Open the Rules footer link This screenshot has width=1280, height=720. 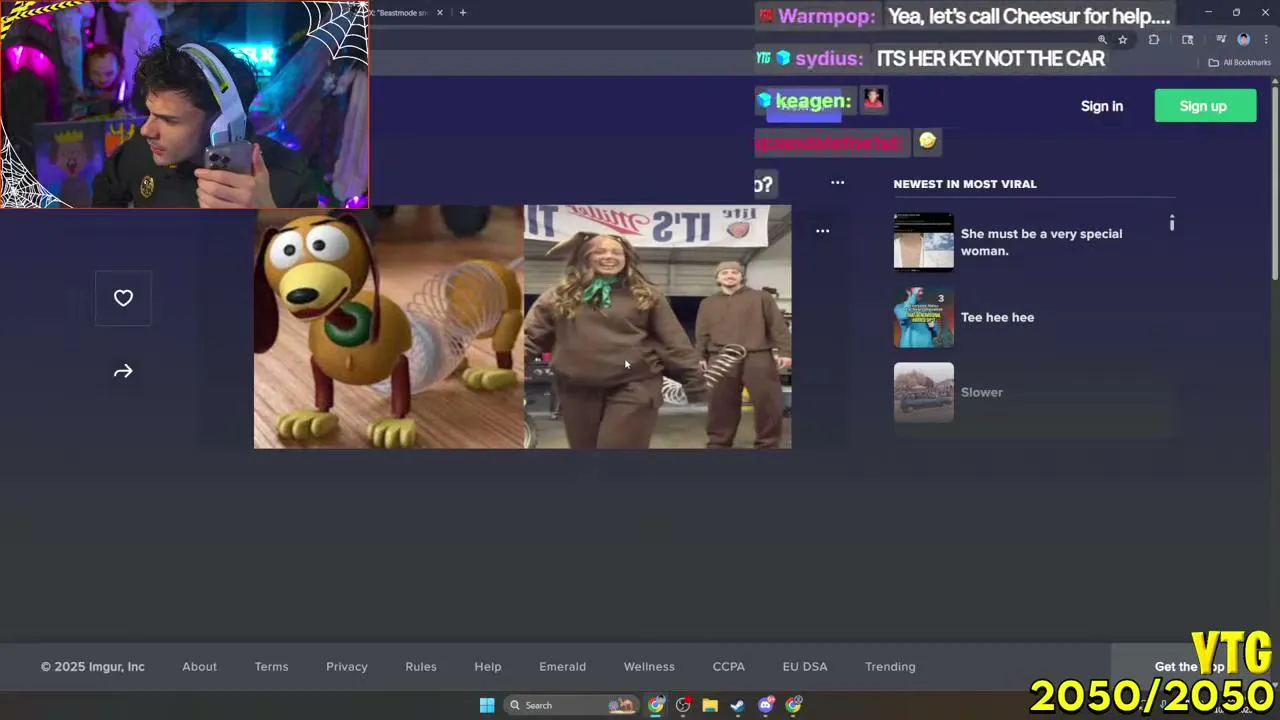[x=421, y=667]
